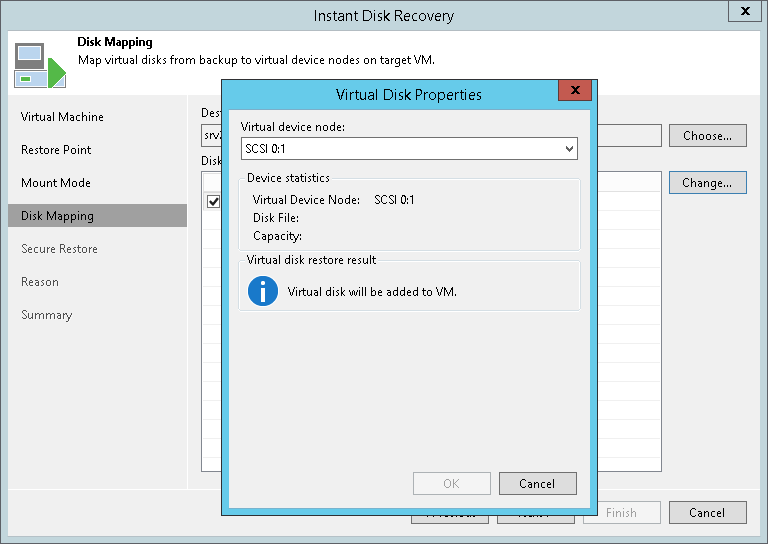Viewport: 768px width, 544px height.
Task: Click 'Virtual disk will be added to VM.' text
Action: (372, 292)
